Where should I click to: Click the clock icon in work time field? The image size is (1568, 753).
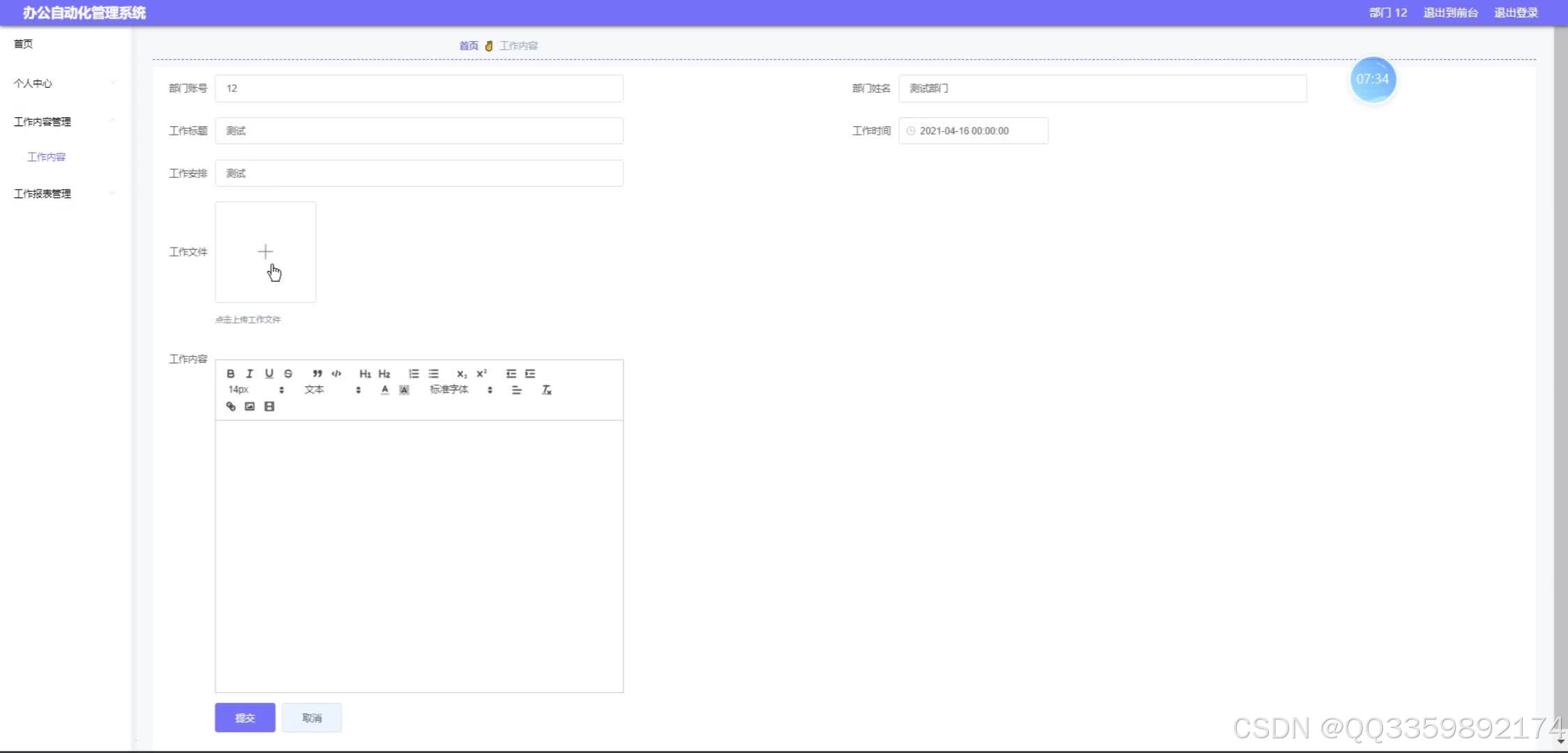click(910, 131)
